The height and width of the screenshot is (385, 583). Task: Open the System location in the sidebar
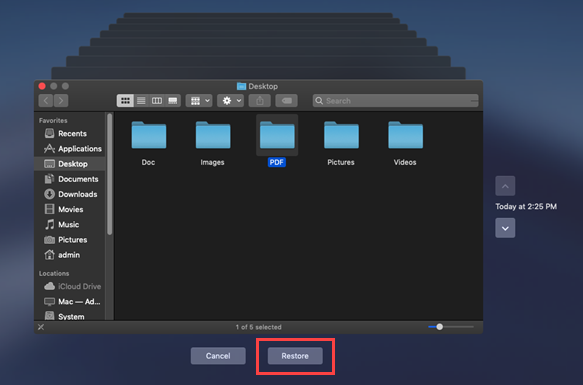coord(70,317)
